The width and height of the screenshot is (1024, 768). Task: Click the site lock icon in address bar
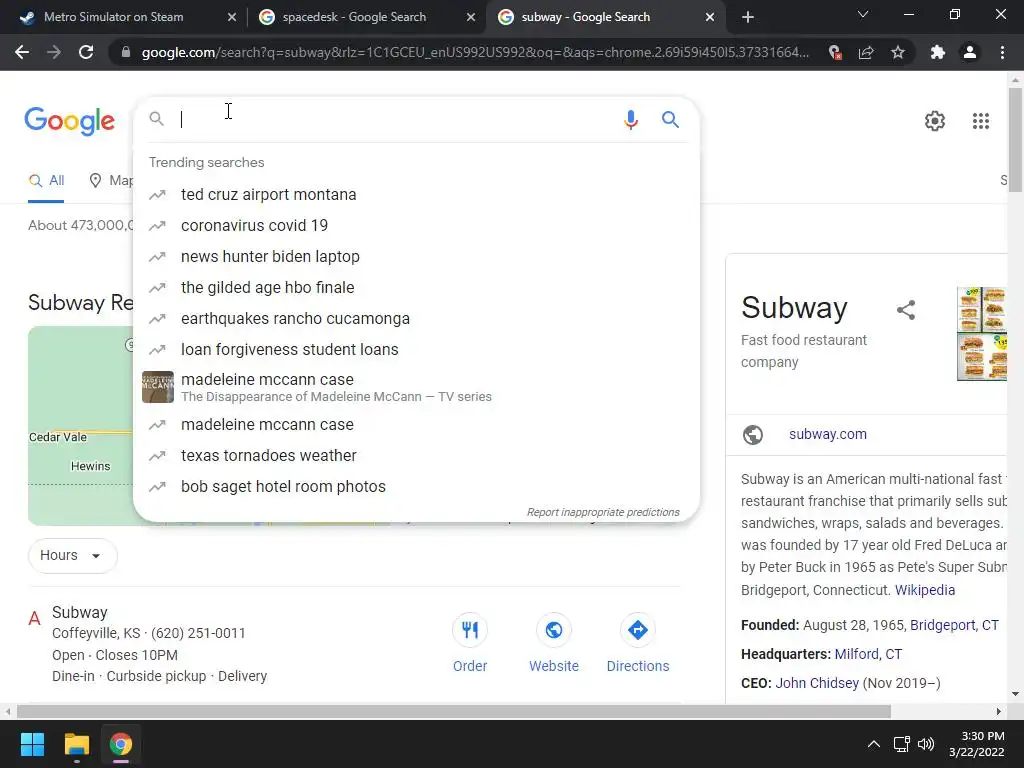click(x=126, y=52)
